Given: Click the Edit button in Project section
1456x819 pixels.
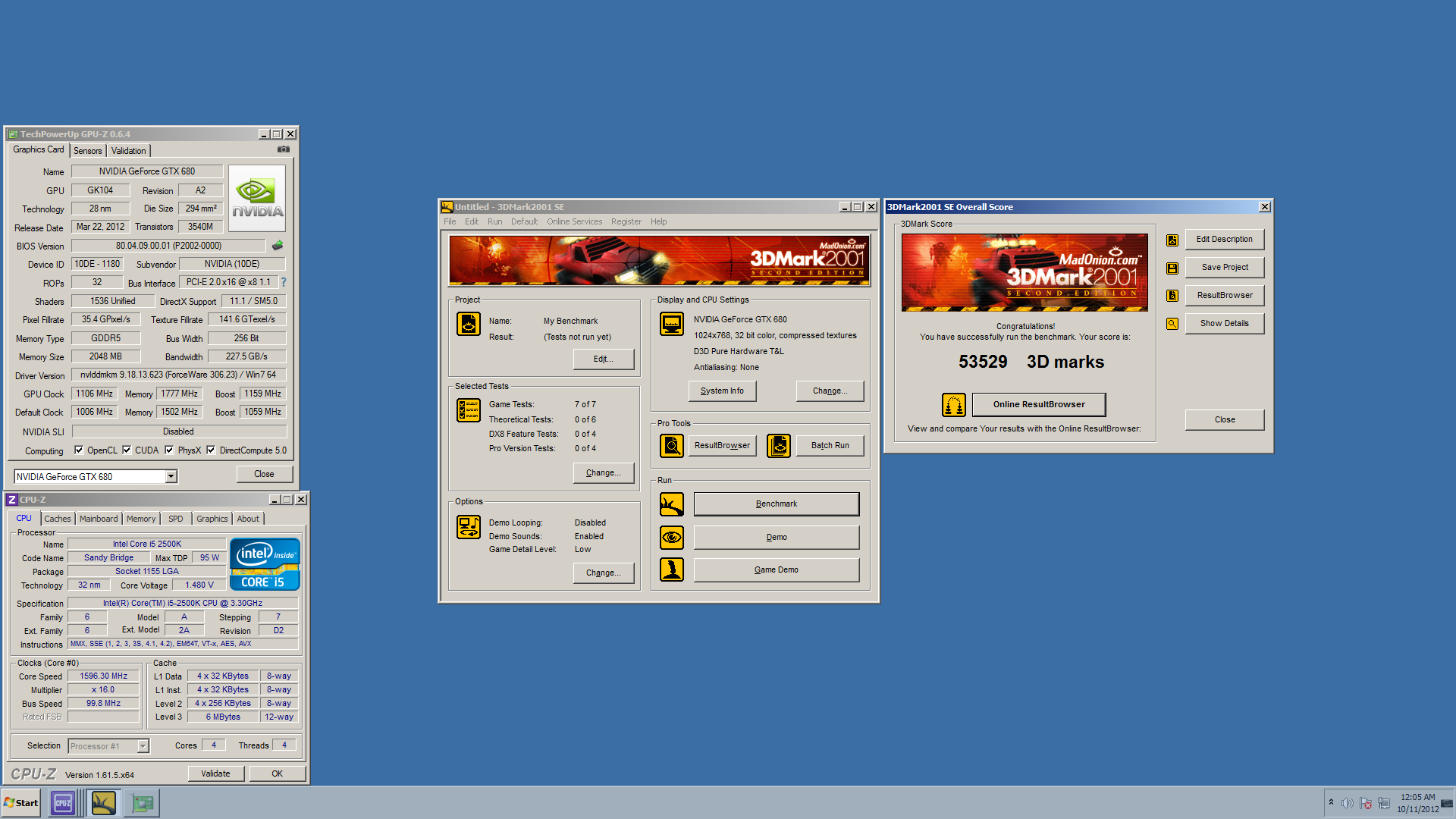Looking at the screenshot, I should tap(603, 359).
